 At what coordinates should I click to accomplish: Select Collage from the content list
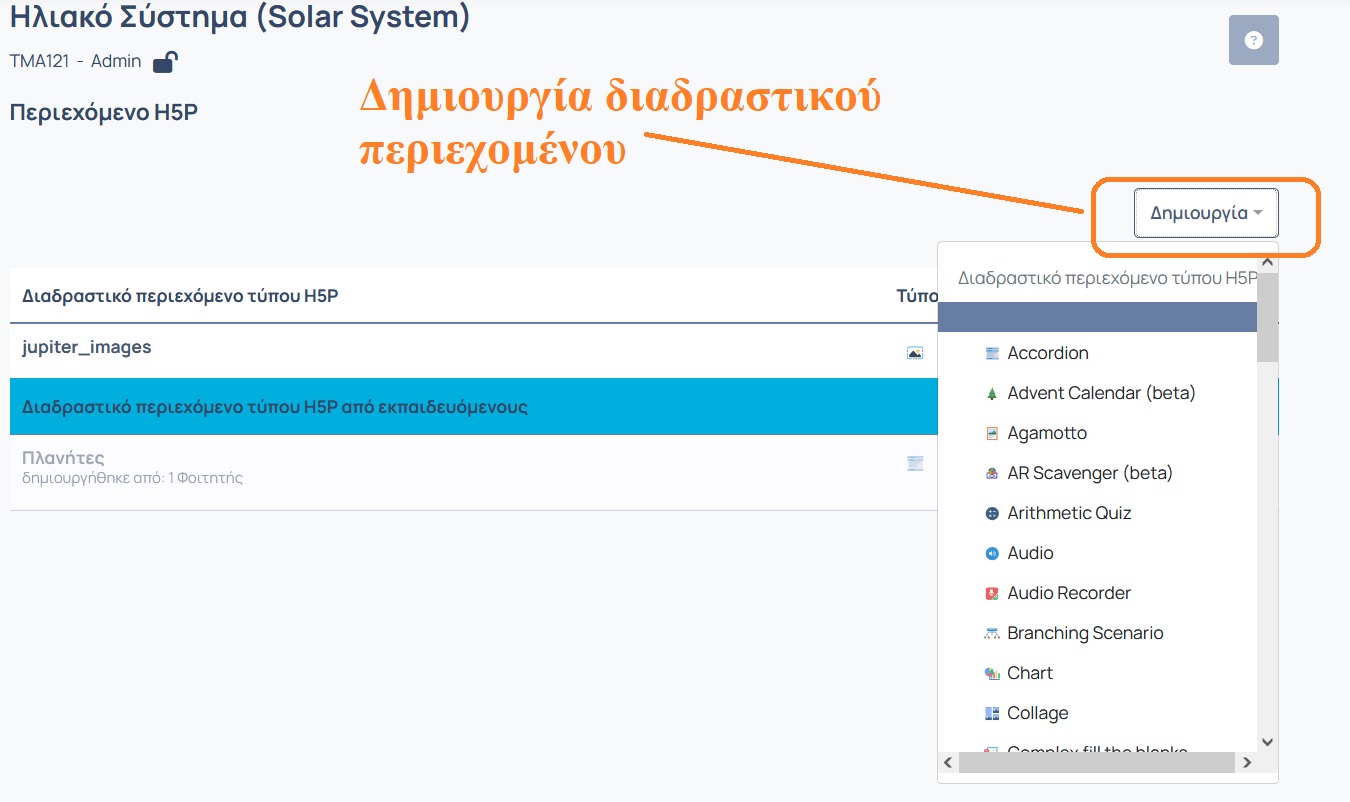tap(1037, 713)
